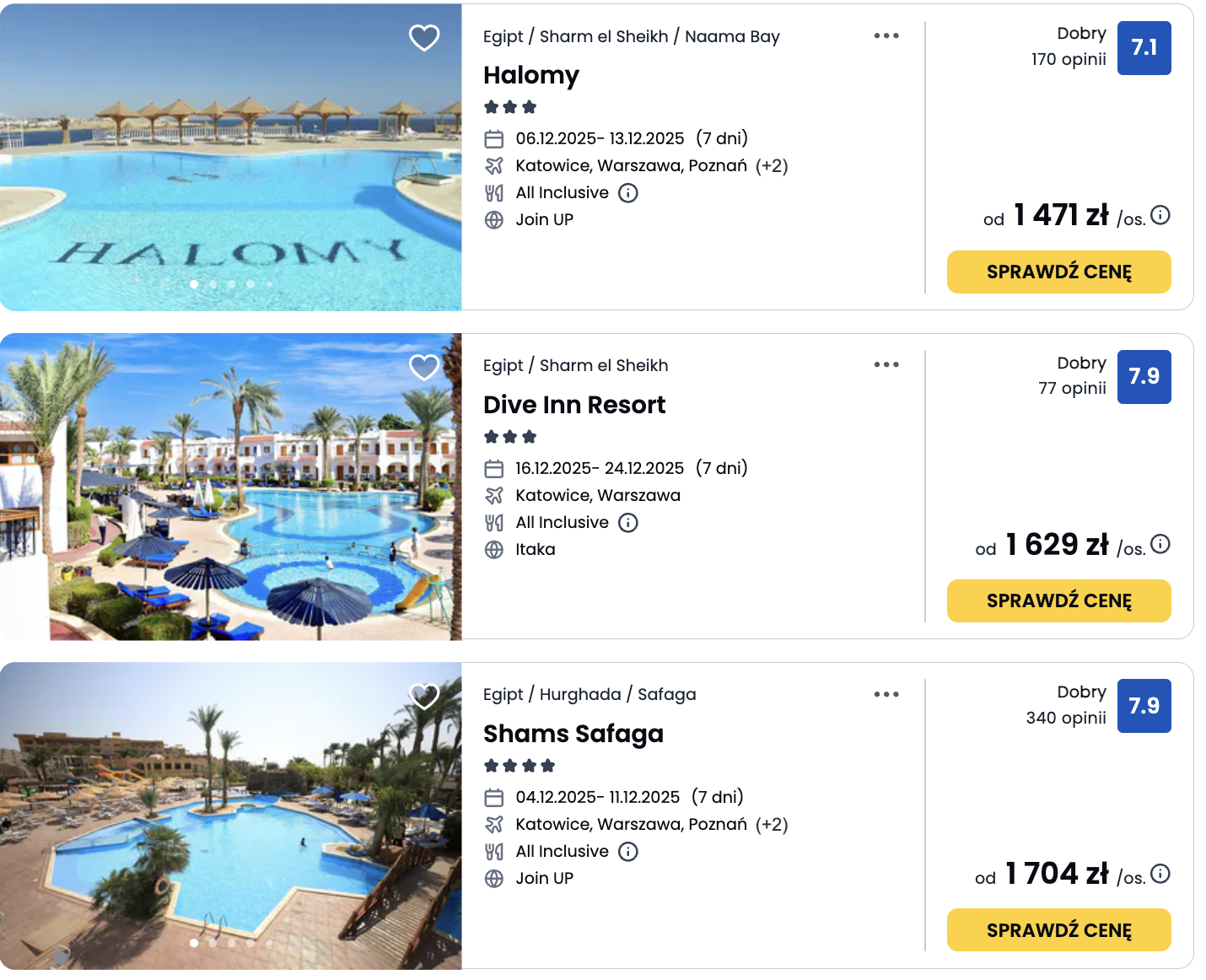Toggle the heart on Dive Inn Resort

(x=424, y=367)
